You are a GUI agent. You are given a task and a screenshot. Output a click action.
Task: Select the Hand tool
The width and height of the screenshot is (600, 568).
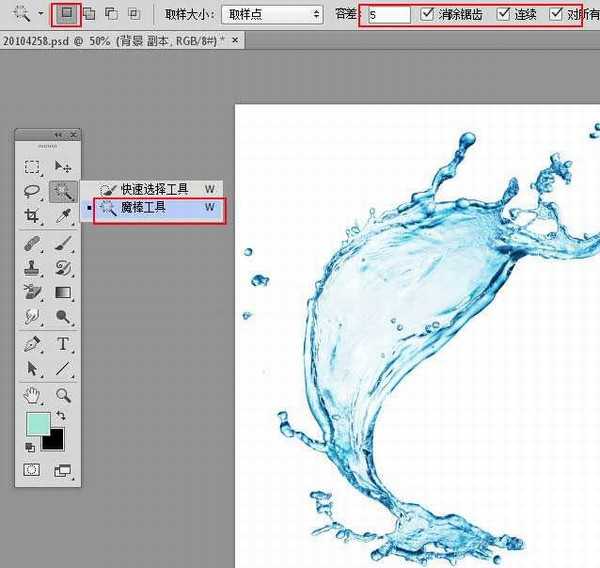(x=32, y=394)
